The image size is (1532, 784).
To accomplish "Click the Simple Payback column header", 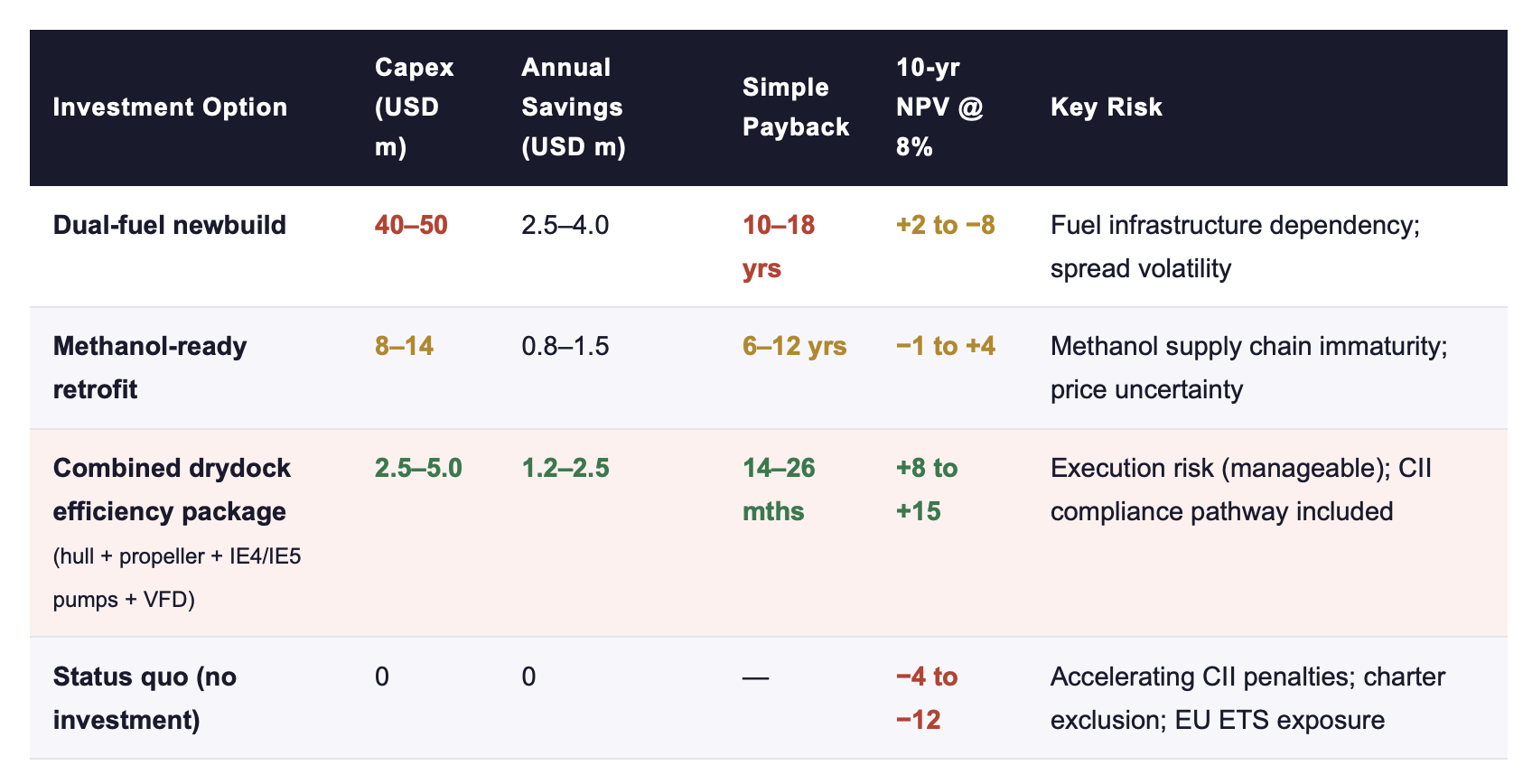I will pos(796,107).
